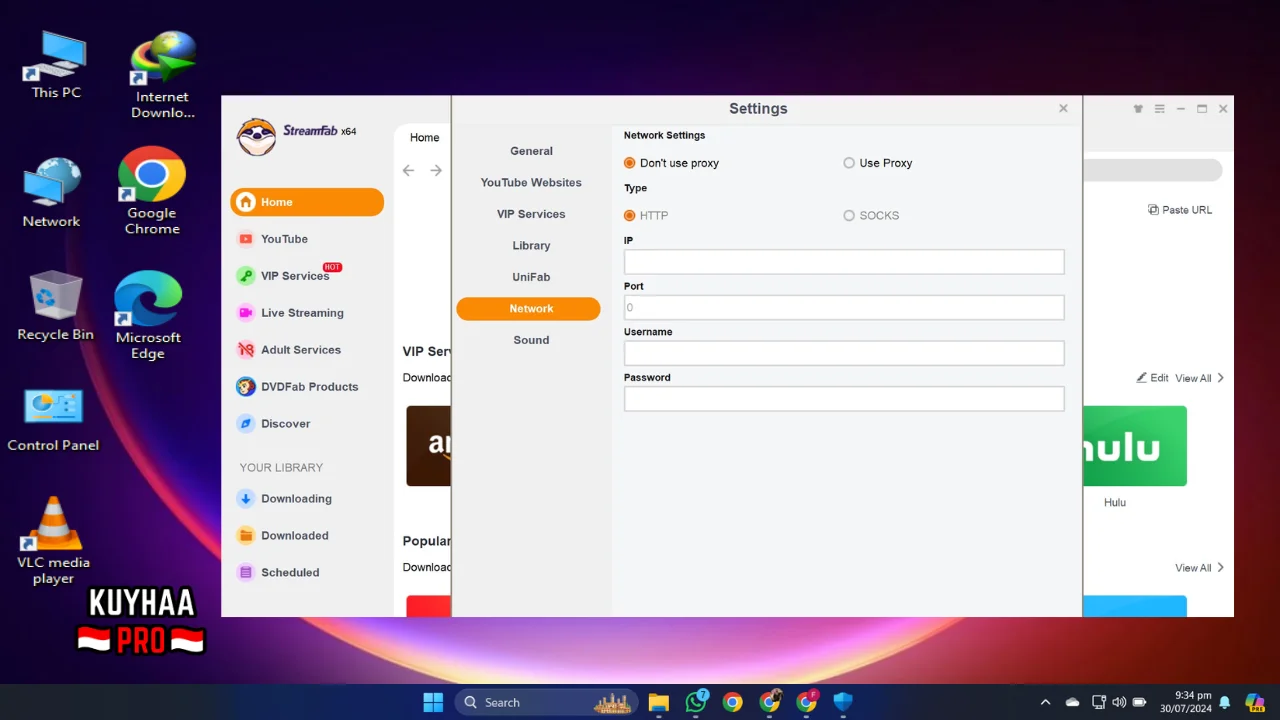
Task: Click the DVDFab Products icon
Action: click(245, 387)
